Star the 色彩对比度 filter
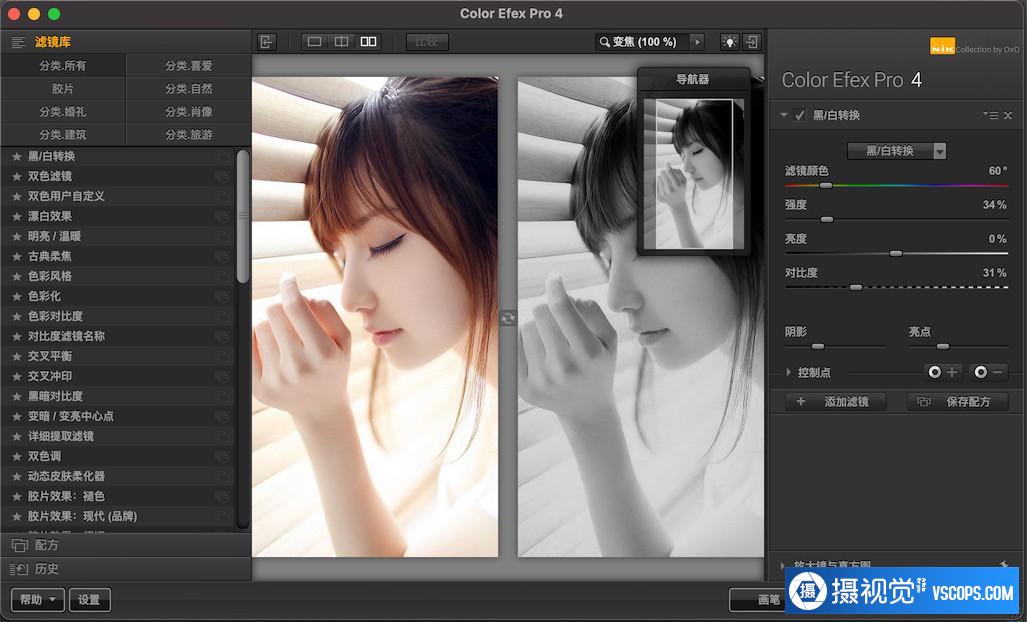 [x=17, y=316]
